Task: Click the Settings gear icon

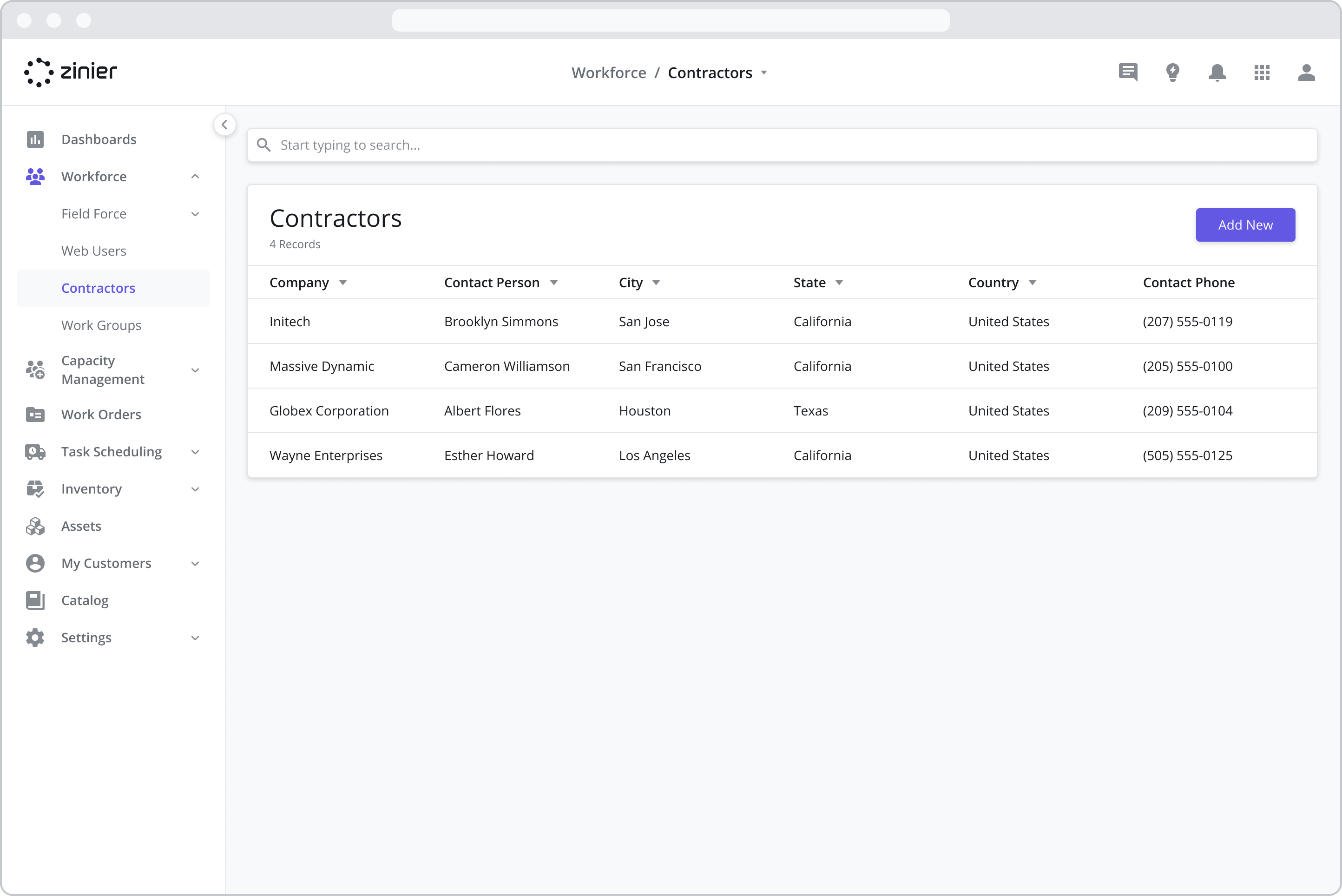Action: 35,637
